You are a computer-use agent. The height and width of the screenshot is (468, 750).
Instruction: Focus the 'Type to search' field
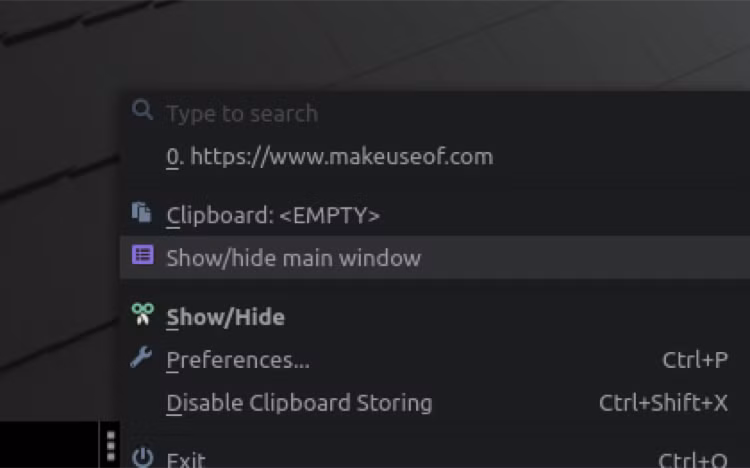[x=434, y=113]
